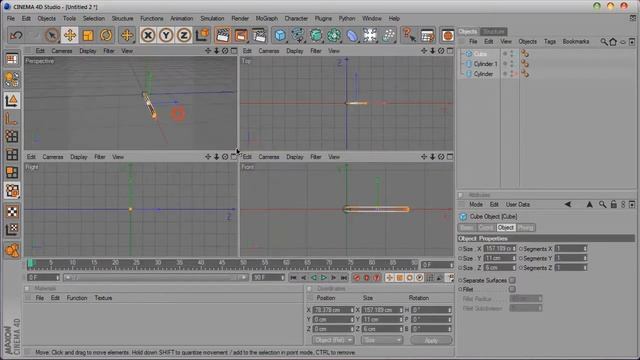Viewport: 640px width, 360px height.
Task: Click frame 45 on timeline ruler
Action: pyautogui.click(x=222, y=263)
